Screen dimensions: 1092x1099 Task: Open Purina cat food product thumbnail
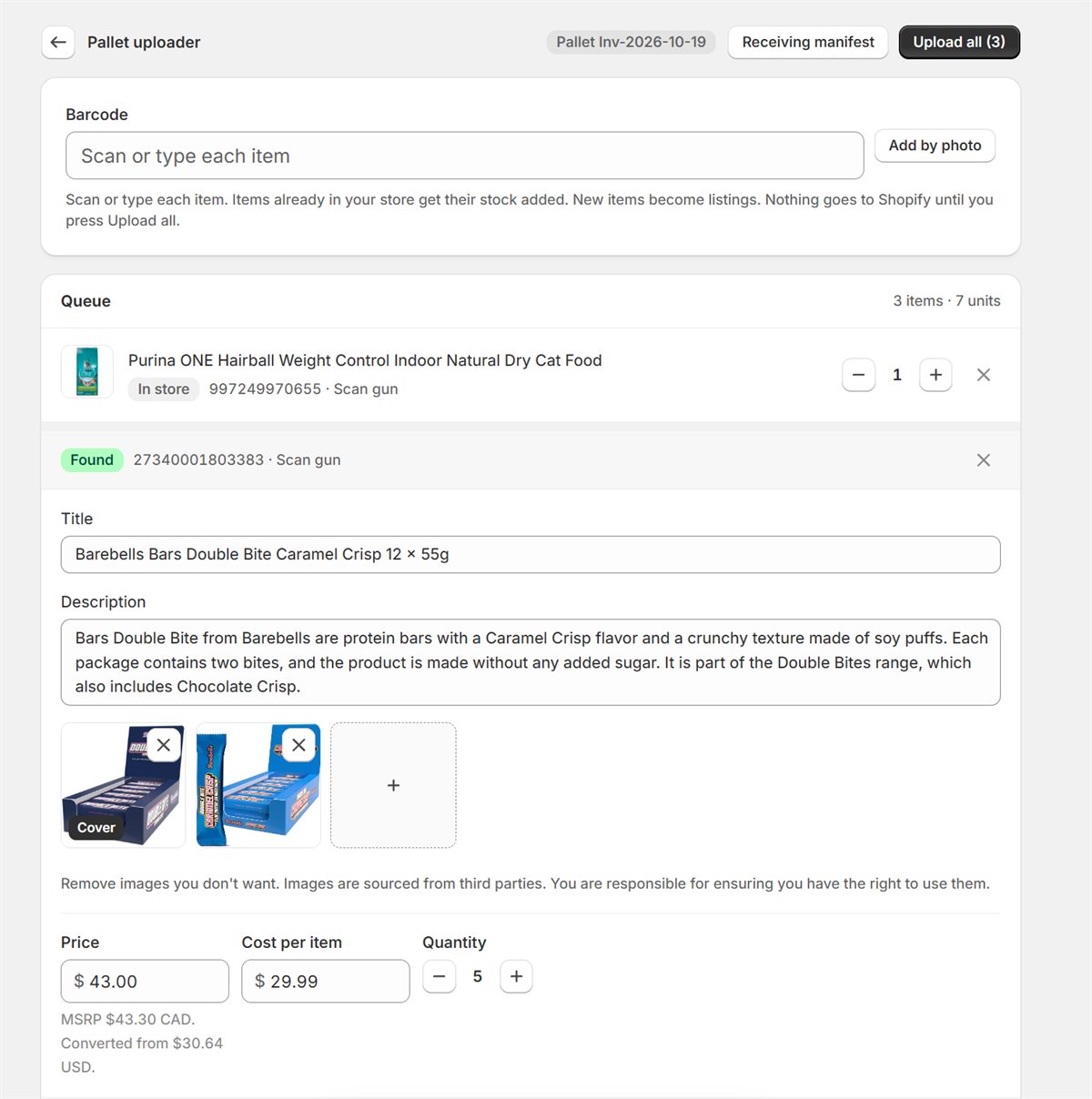click(x=87, y=371)
